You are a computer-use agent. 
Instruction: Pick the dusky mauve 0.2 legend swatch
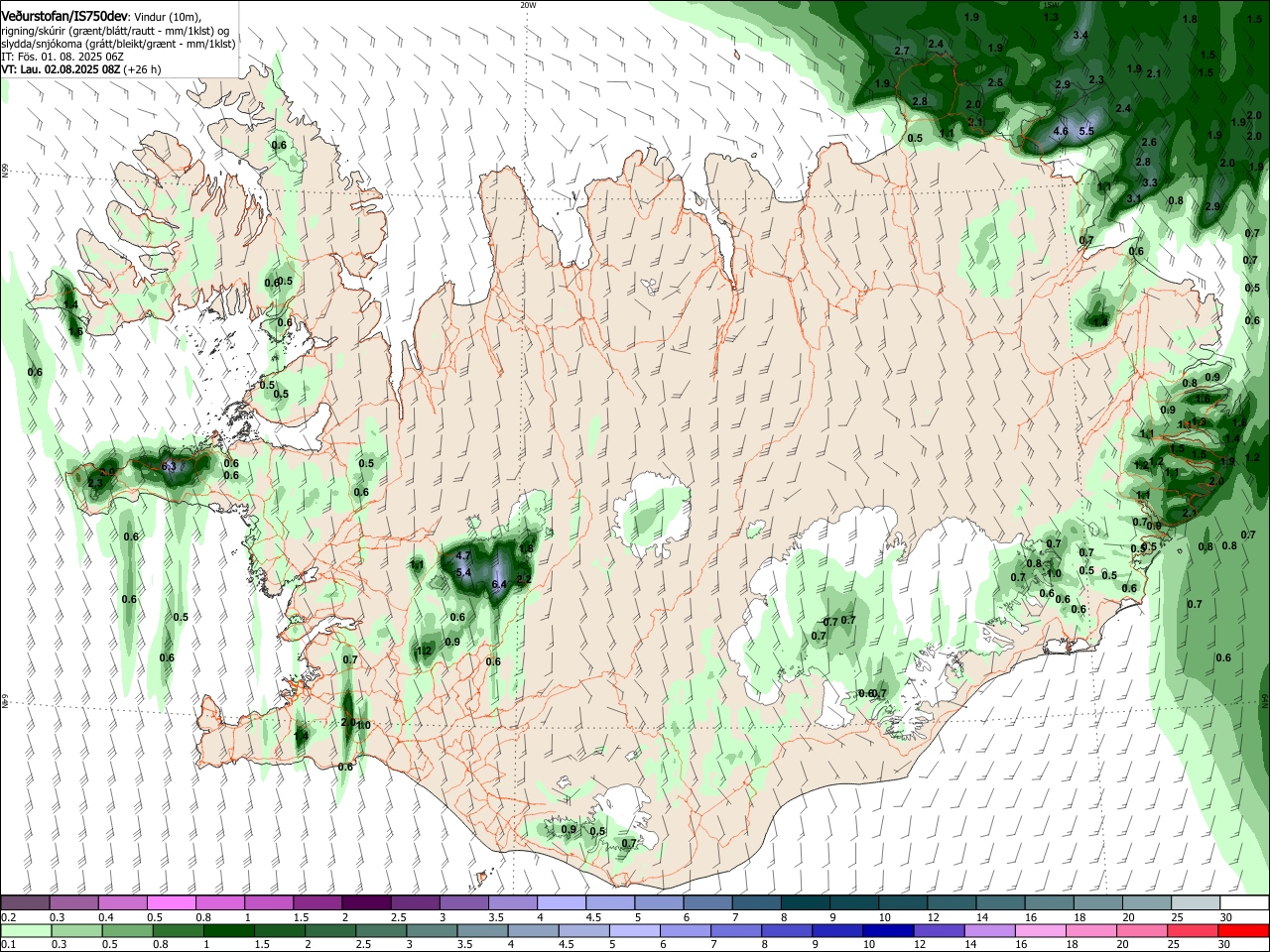[25, 903]
